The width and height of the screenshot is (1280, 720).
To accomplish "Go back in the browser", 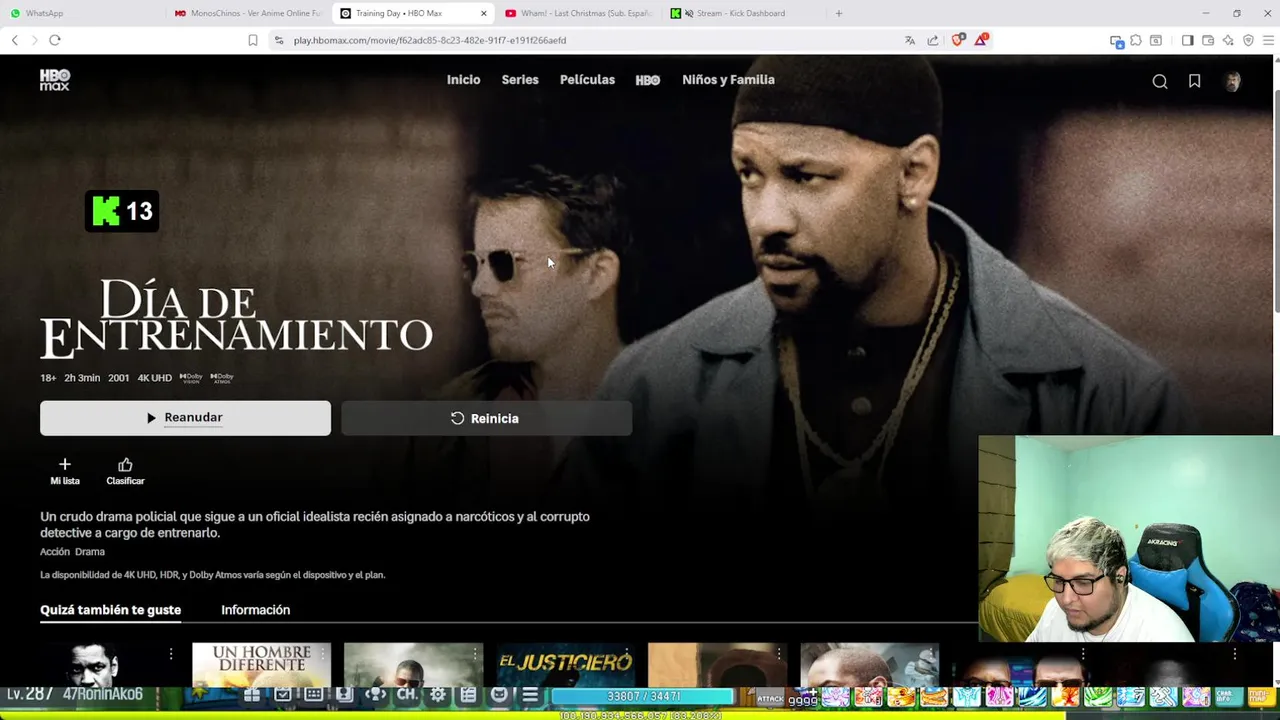I will pos(15,40).
